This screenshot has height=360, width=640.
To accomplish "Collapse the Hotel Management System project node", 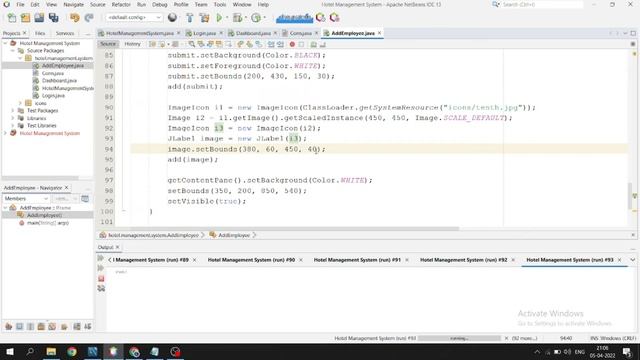I will tap(5, 43).
